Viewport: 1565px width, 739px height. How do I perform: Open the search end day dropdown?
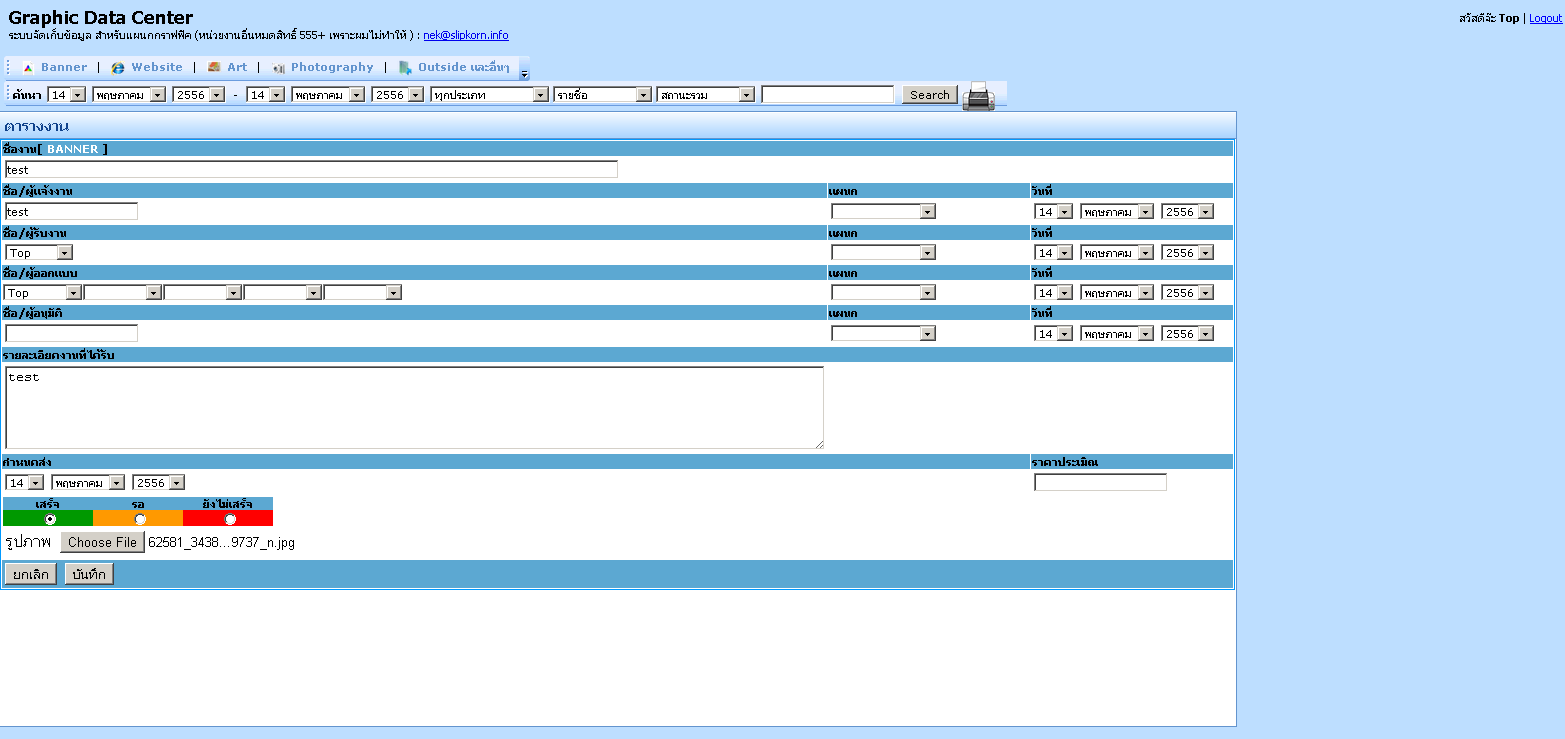point(266,95)
